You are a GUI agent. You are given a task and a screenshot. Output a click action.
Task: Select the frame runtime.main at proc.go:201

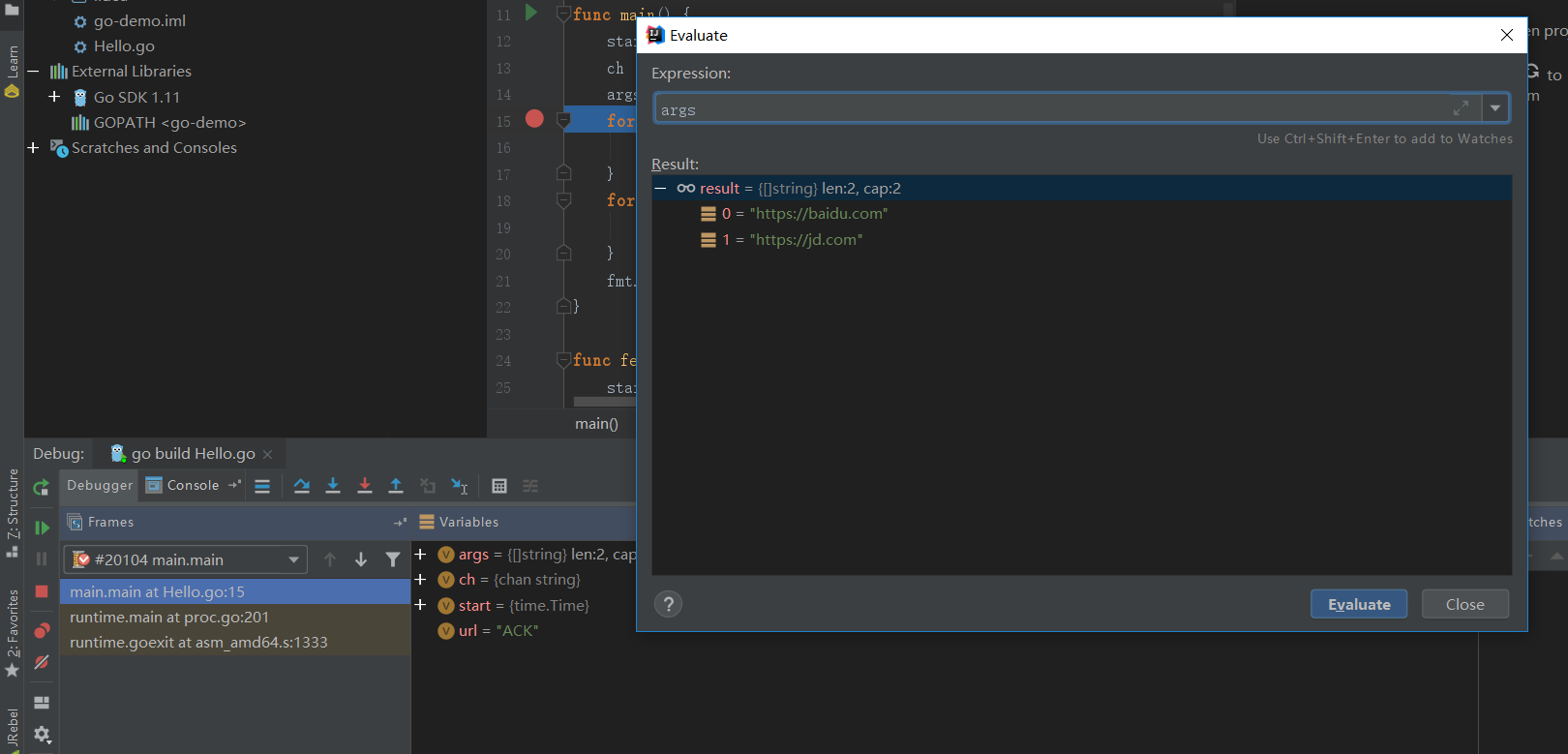tap(235, 618)
